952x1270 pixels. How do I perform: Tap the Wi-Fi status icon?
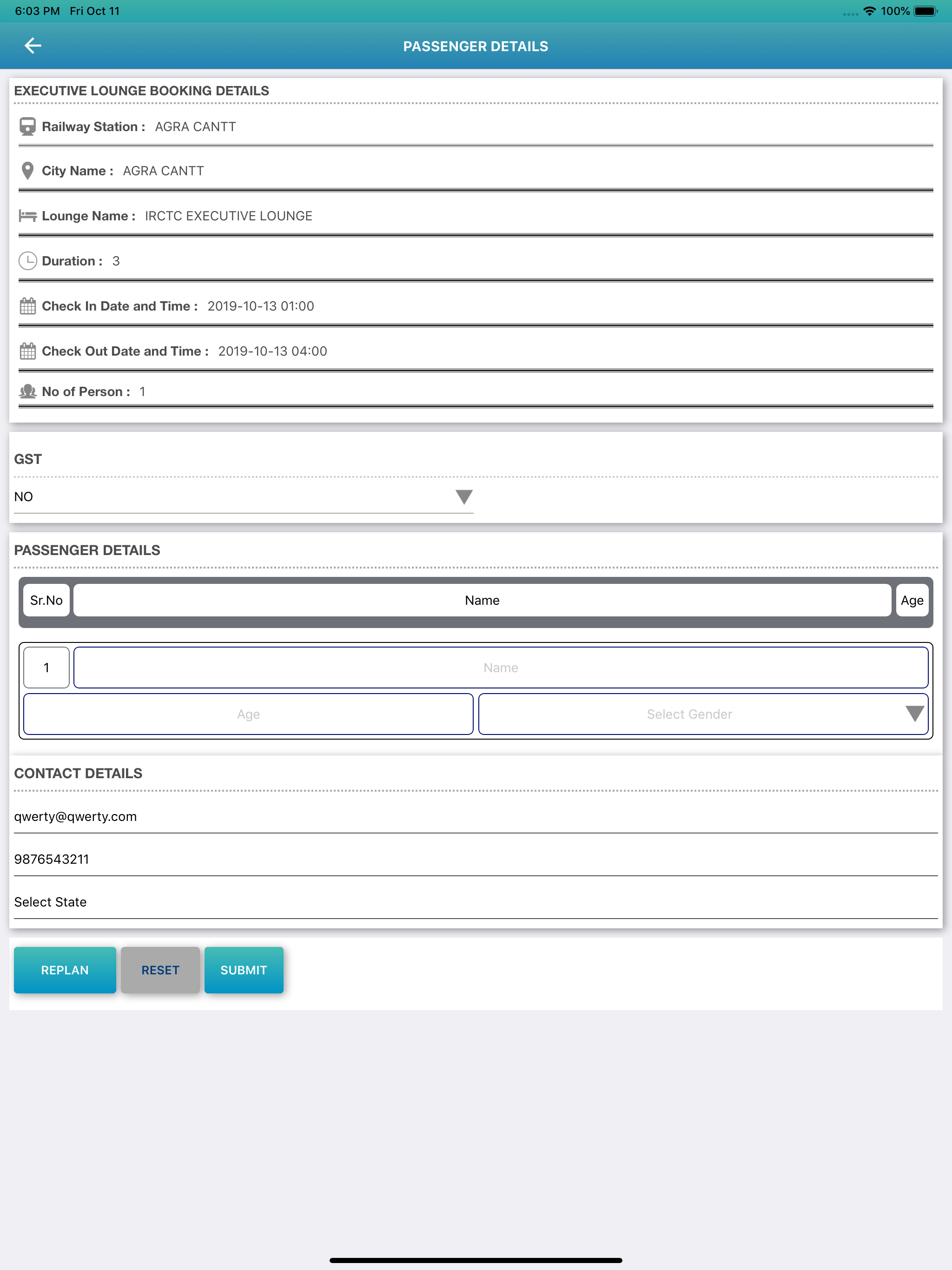click(x=869, y=11)
